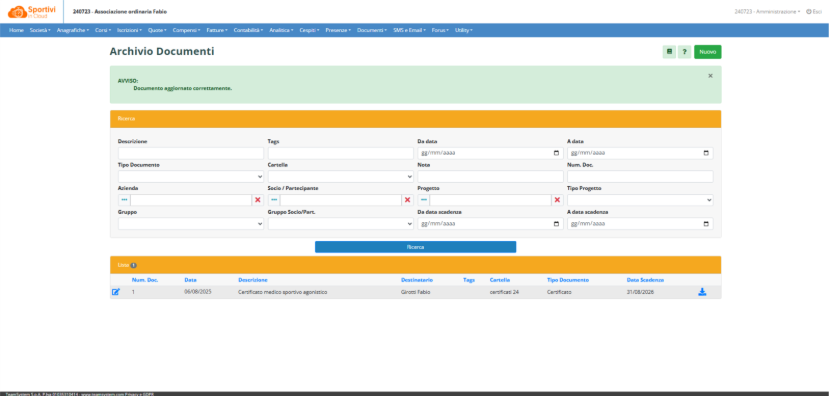The height and width of the screenshot is (396, 832).
Task: Open the Contabilità menu
Action: pyautogui.click(x=248, y=30)
